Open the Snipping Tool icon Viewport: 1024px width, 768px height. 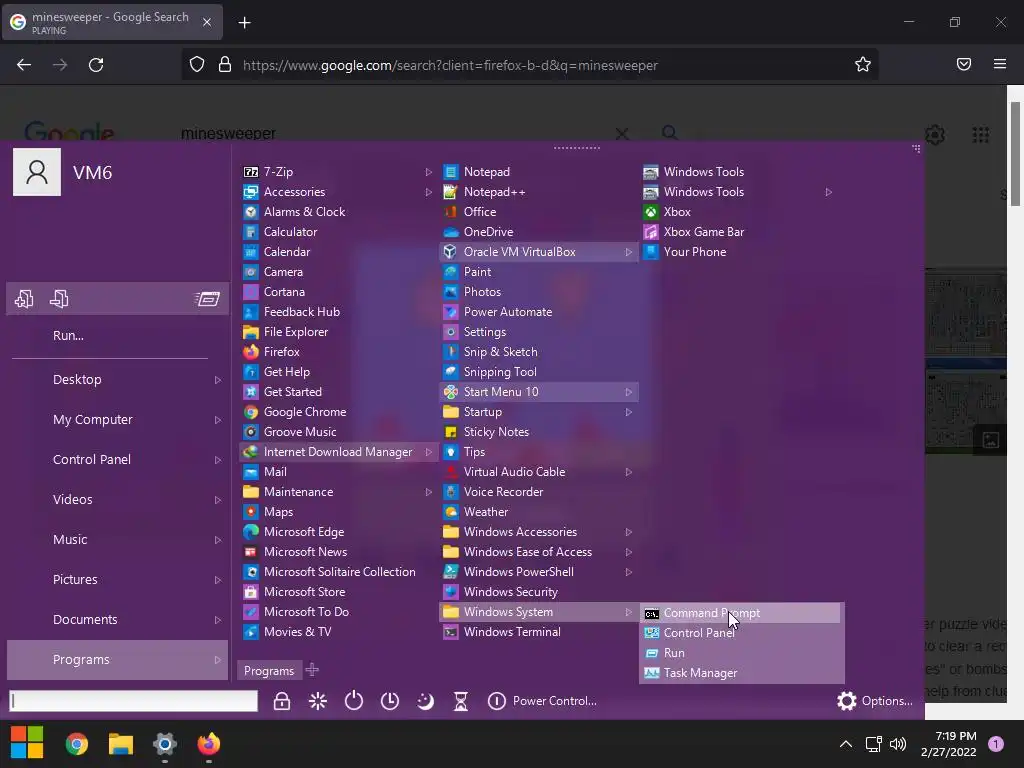click(451, 372)
